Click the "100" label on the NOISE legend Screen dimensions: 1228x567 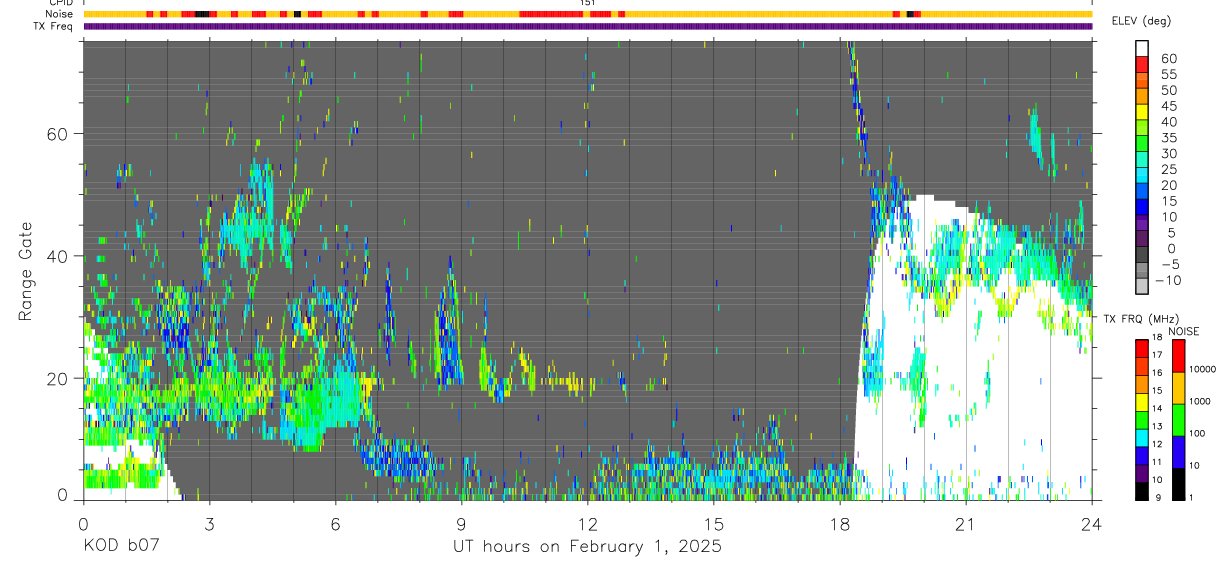click(1198, 433)
